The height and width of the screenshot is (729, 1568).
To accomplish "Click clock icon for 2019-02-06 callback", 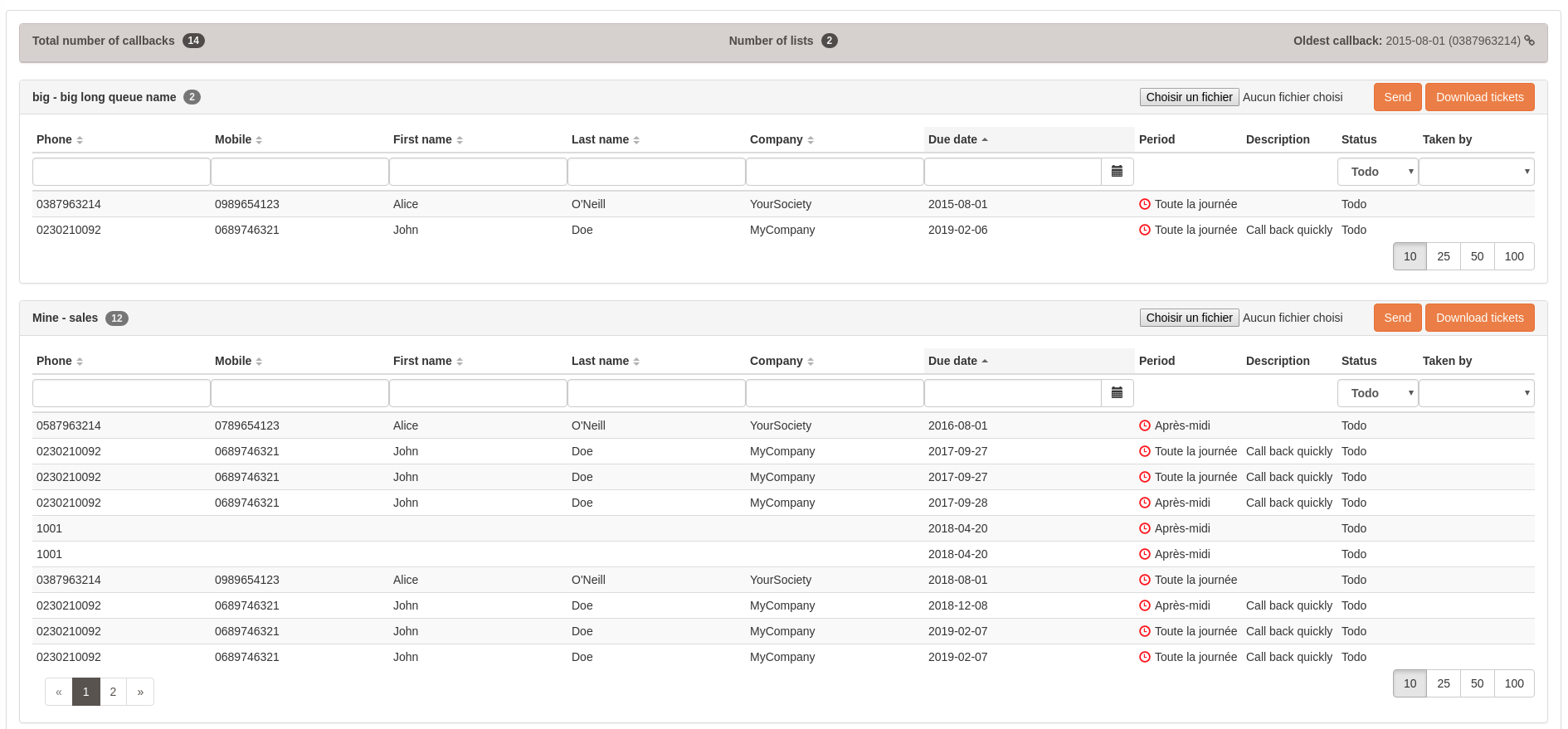I will point(1145,230).
